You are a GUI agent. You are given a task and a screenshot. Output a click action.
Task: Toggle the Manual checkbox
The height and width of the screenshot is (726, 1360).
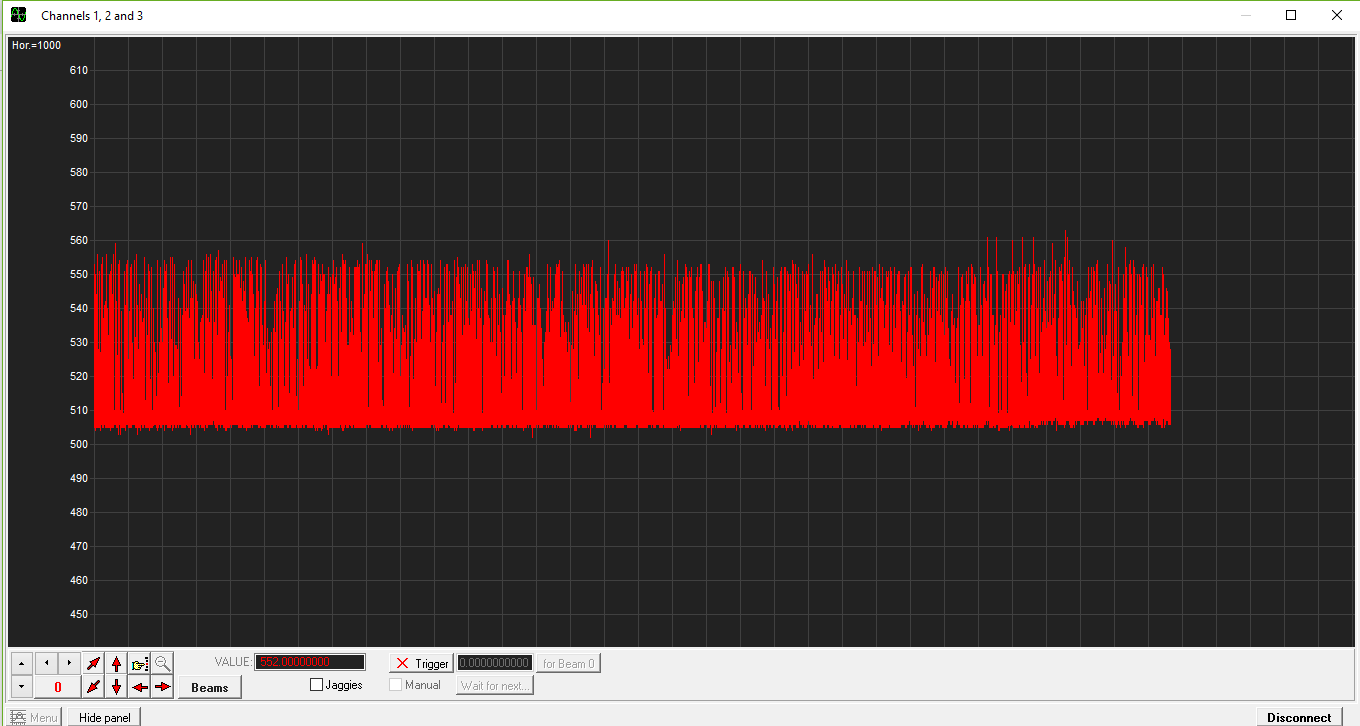[x=396, y=685]
